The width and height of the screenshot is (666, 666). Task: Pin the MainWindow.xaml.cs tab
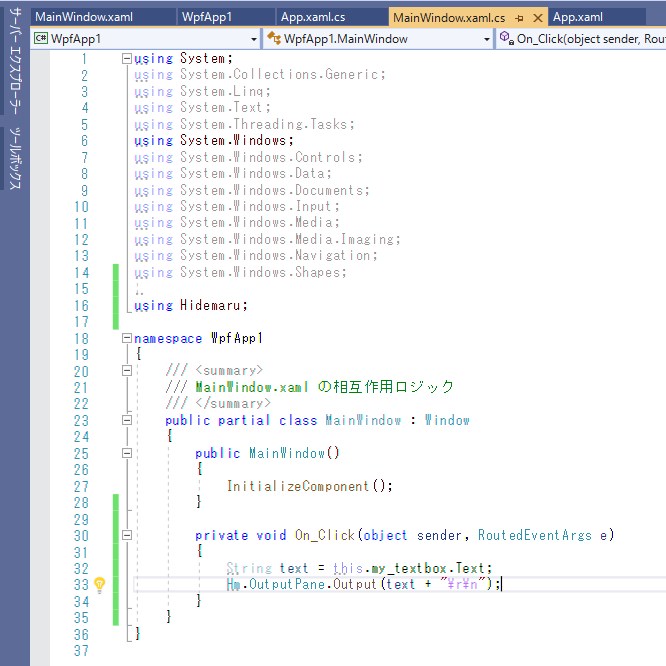coord(518,18)
